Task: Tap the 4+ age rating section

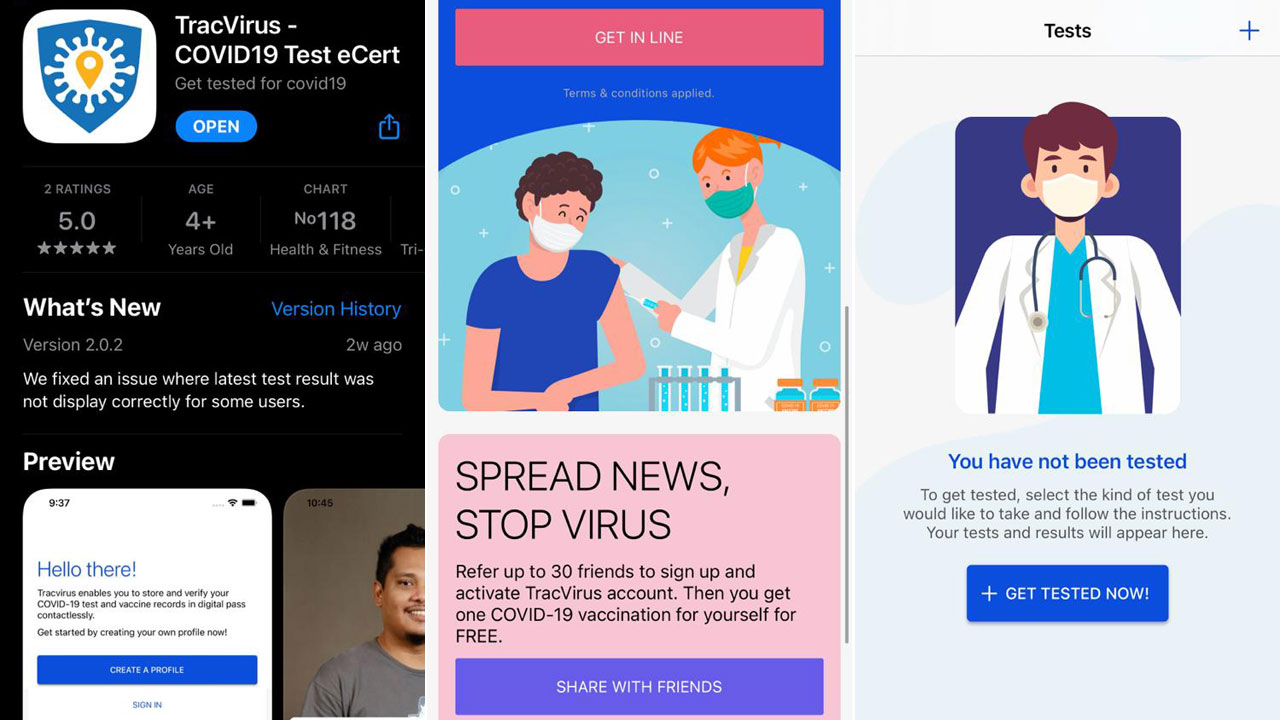Action: tap(200, 220)
